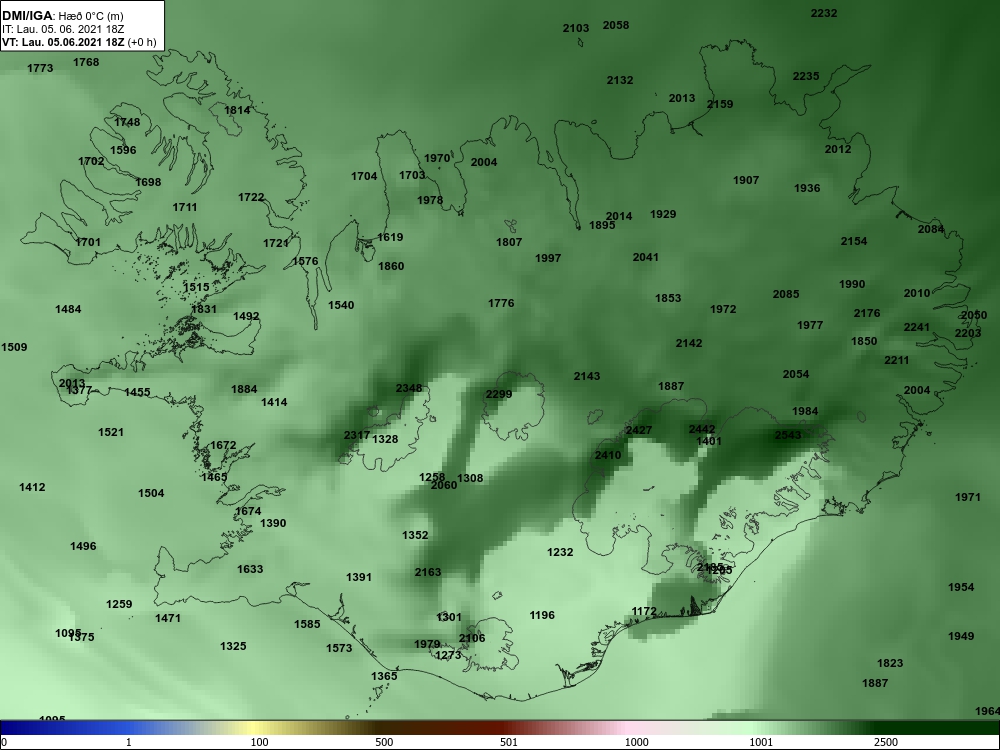This screenshot has height=750, width=1000.
Task: Click the map value 1814
Action: [x=237, y=110]
